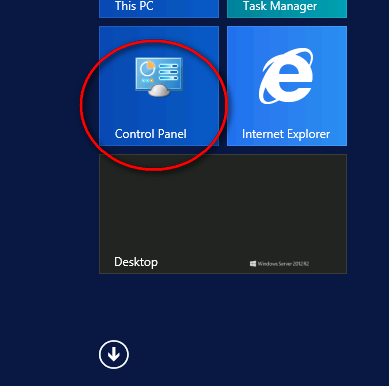Launch the Internet Explorer tile
Image resolution: width=389 pixels, height=386 pixels.
pos(287,86)
